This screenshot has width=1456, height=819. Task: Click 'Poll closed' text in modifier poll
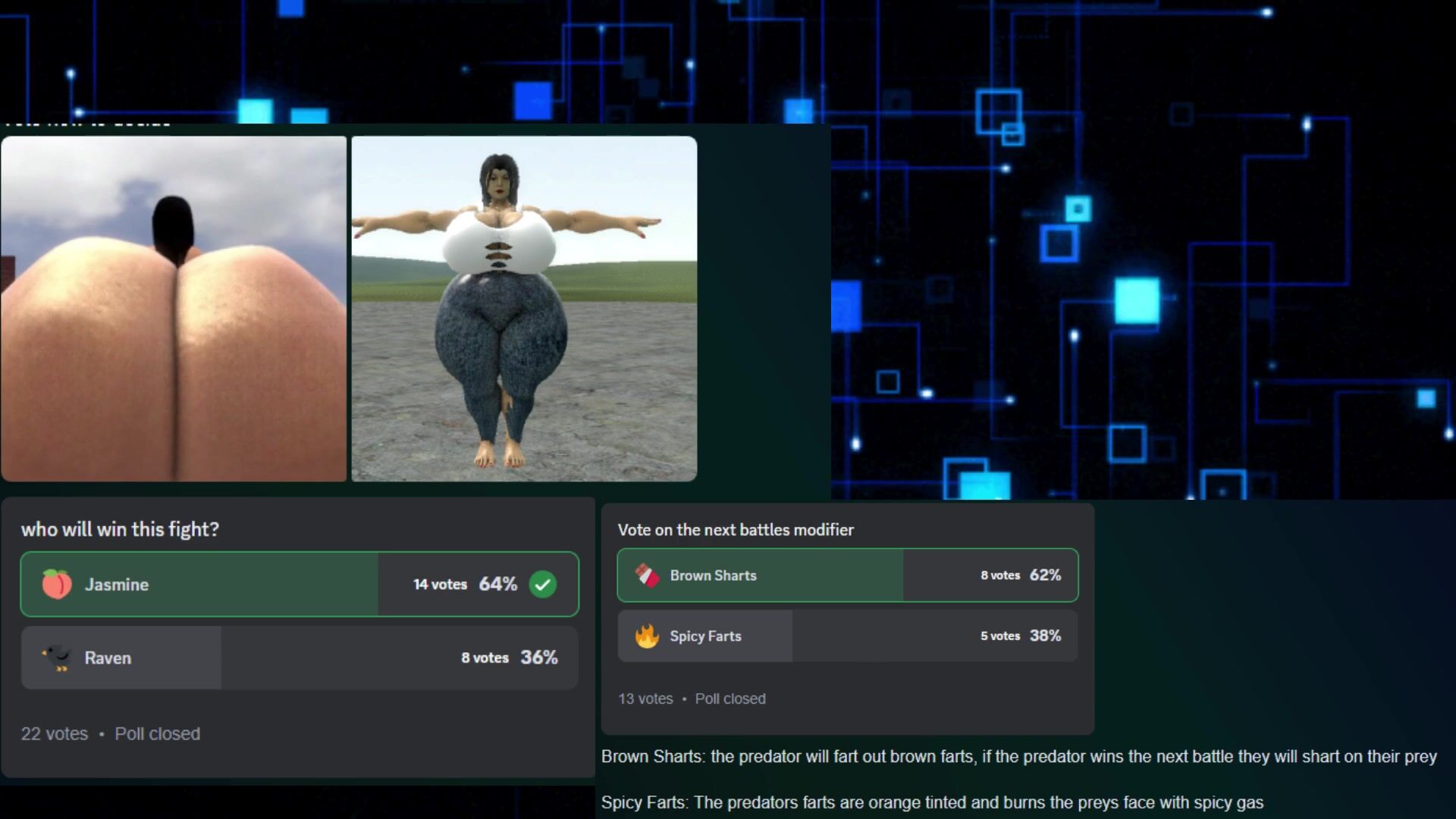[x=730, y=698]
